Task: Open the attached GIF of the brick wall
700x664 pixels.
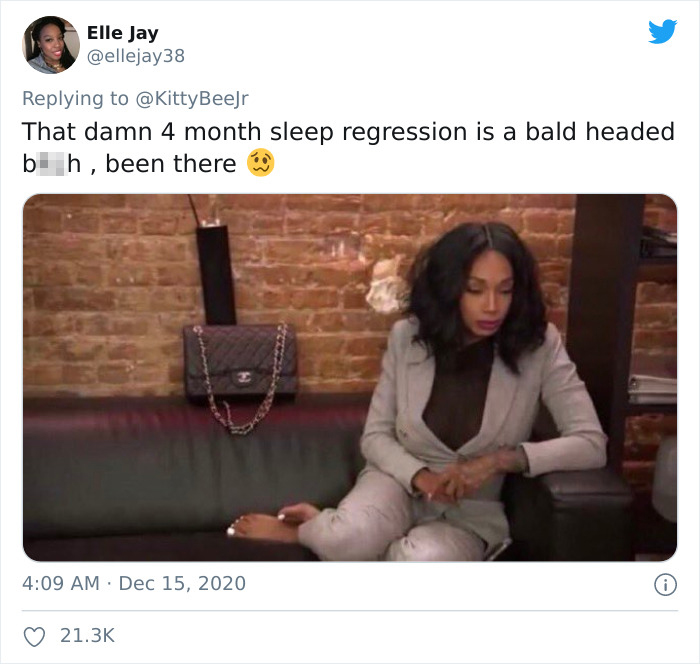Action: pyautogui.click(x=350, y=377)
